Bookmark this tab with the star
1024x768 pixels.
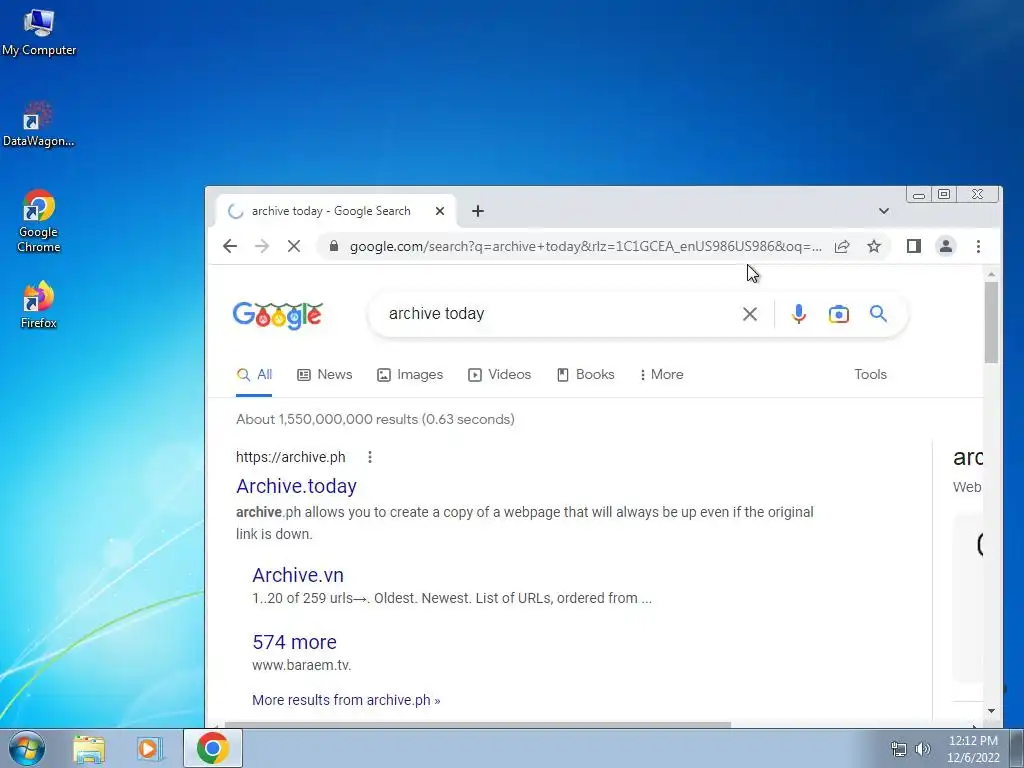[874, 246]
